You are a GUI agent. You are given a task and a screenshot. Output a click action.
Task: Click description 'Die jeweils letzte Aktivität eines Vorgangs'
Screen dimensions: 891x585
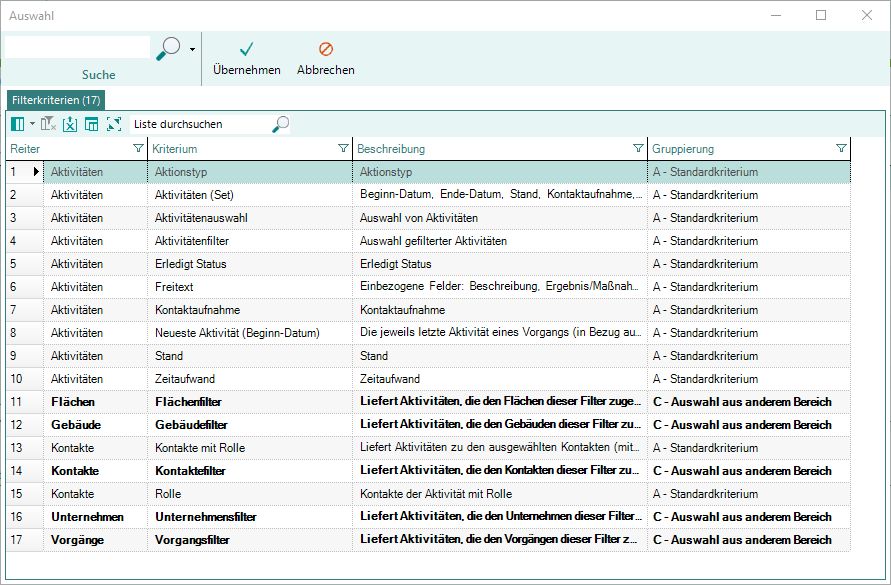coord(500,333)
